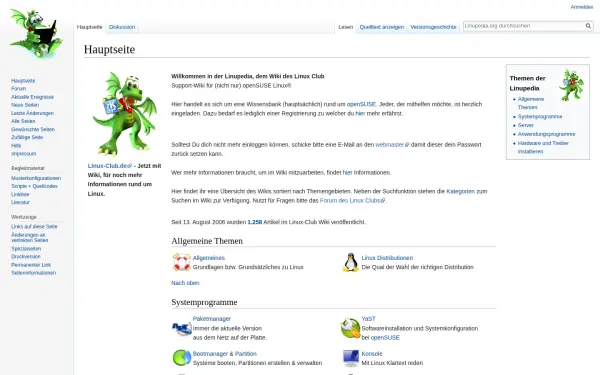Select the Hauptseite tab
Image resolution: width=600 pixels, height=375 pixels.
click(x=90, y=27)
